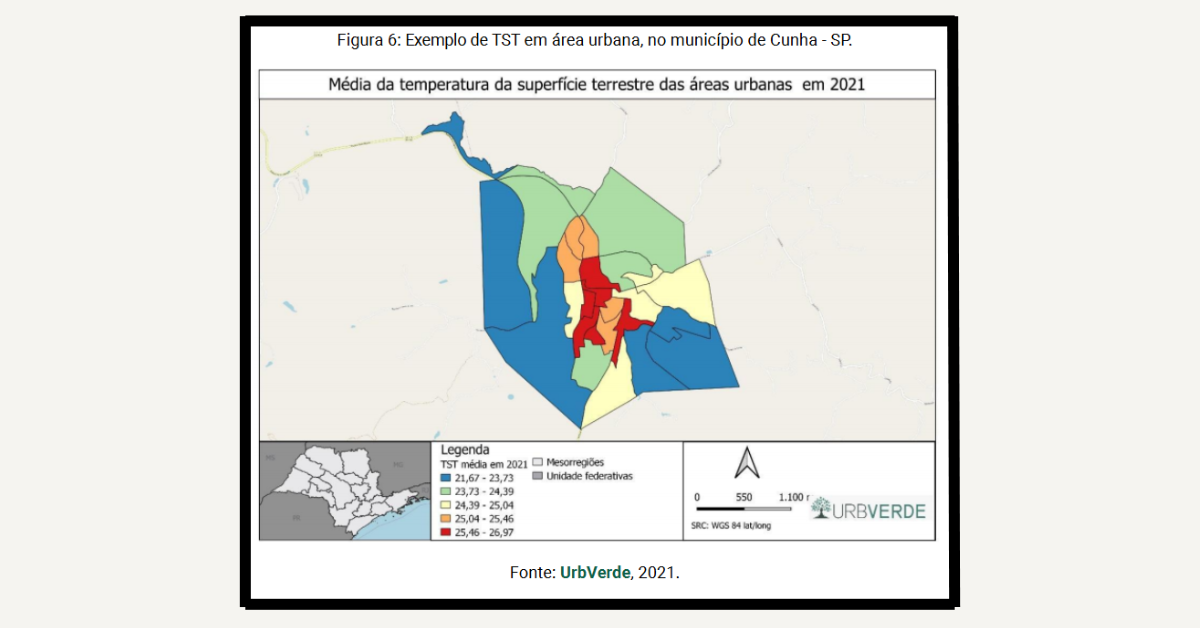This screenshot has height=628, width=1200.
Task: Click the TST média em 2021 label
Action: [x=484, y=465]
